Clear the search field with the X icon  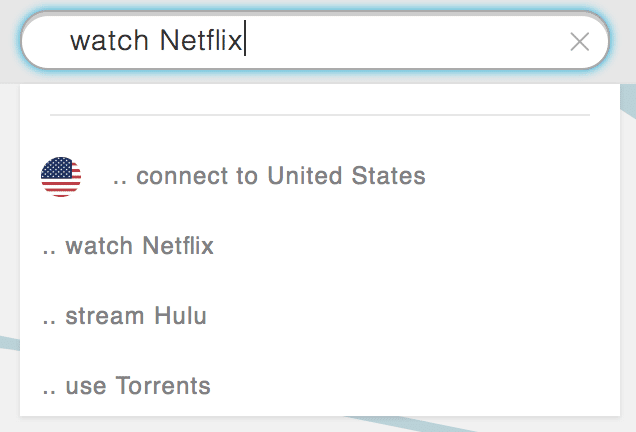(579, 42)
